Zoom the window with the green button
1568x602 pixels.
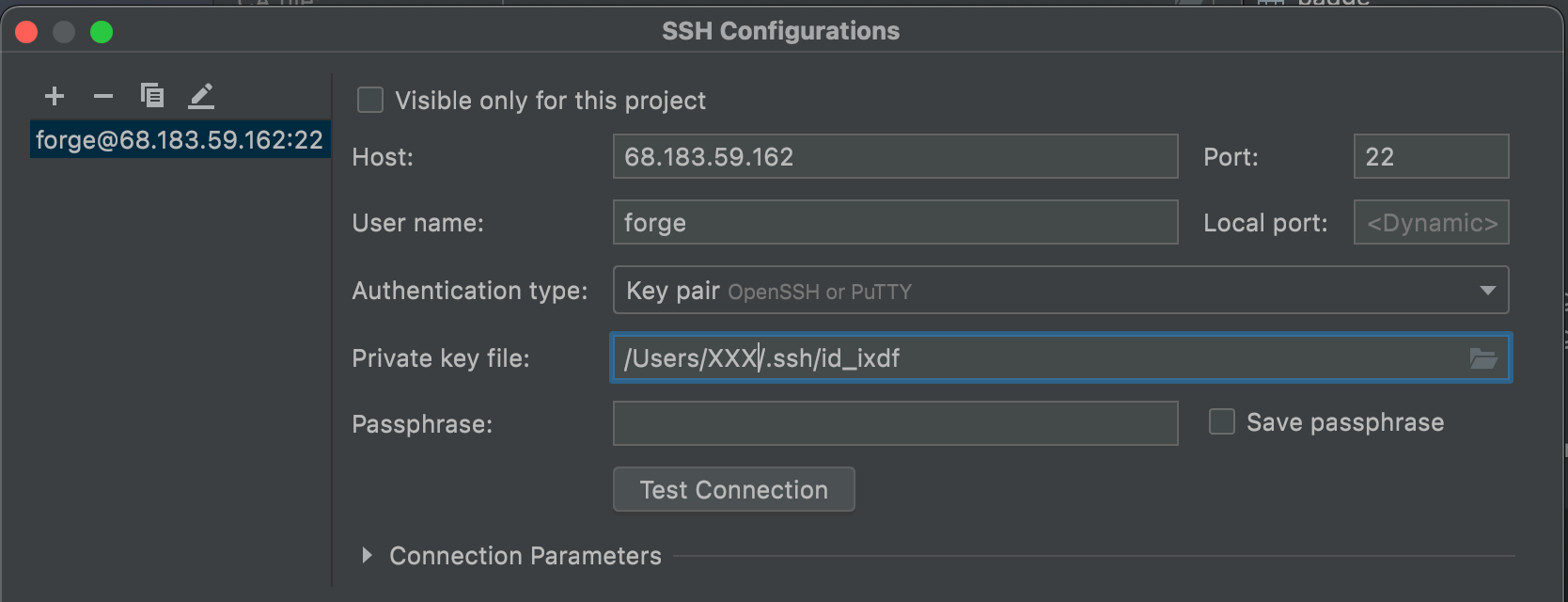[x=102, y=32]
